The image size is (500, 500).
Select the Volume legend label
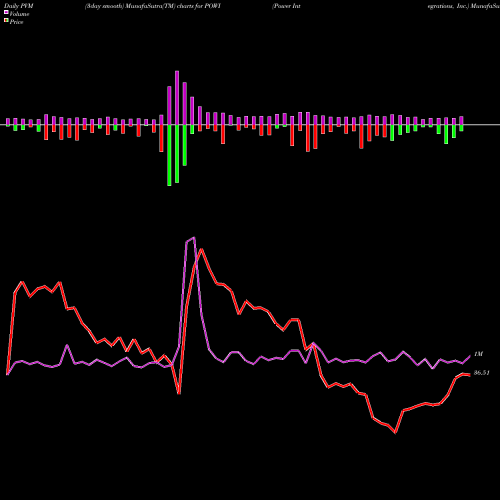click(19, 14)
